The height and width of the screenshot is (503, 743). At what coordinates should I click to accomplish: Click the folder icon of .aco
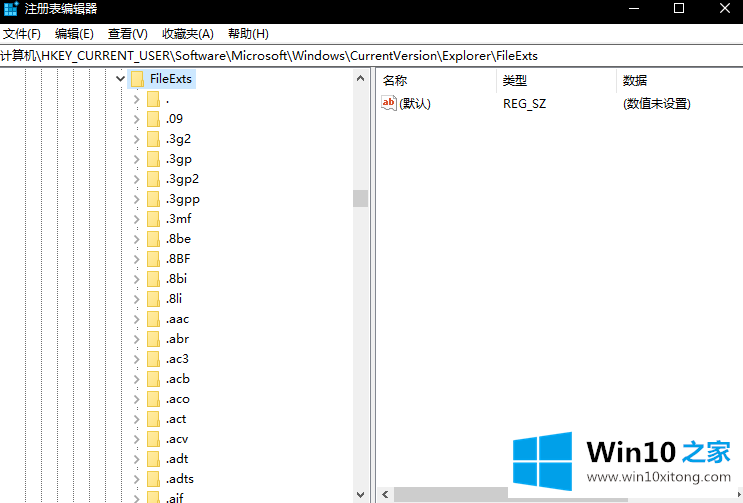(153, 399)
